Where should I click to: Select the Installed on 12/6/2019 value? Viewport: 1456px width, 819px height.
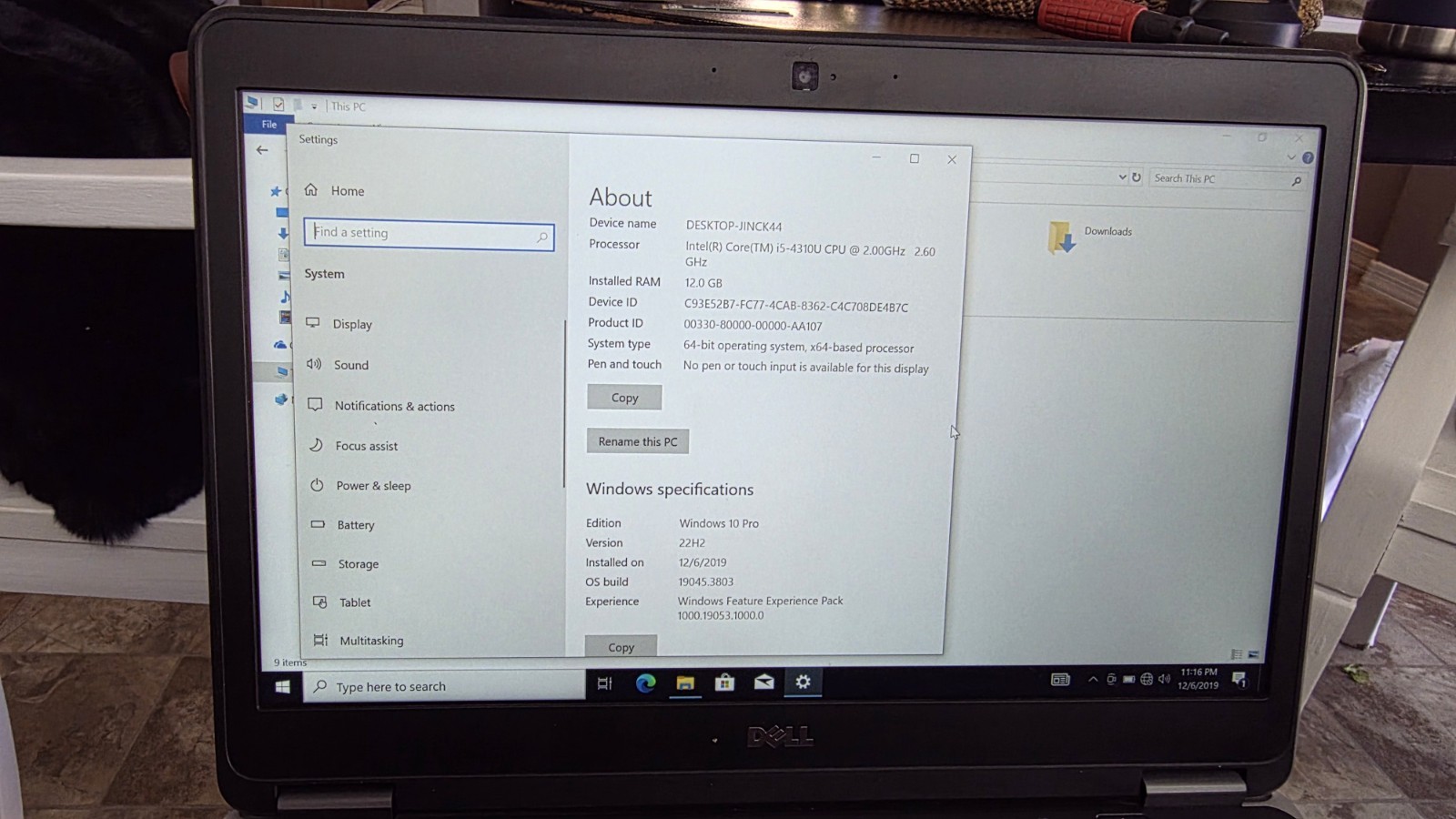pyautogui.click(x=702, y=562)
